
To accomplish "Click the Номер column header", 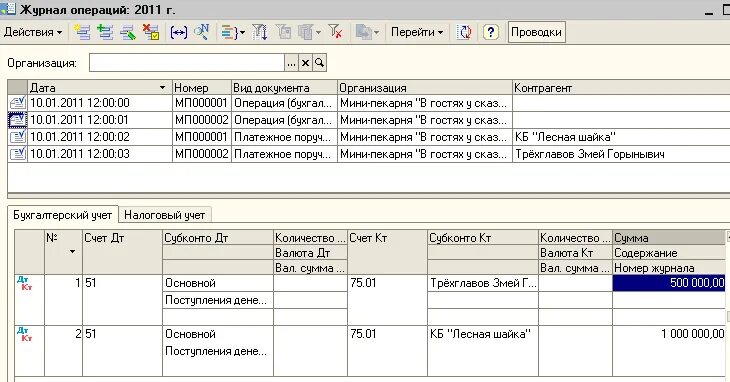I will (x=202, y=87).
